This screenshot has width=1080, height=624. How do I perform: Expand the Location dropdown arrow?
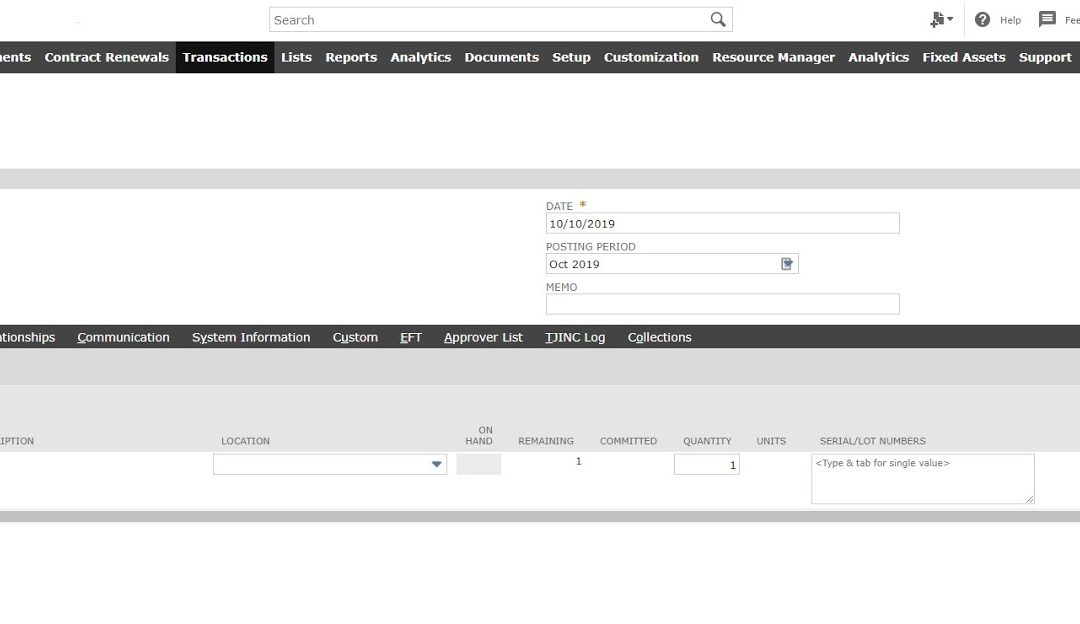click(x=436, y=464)
